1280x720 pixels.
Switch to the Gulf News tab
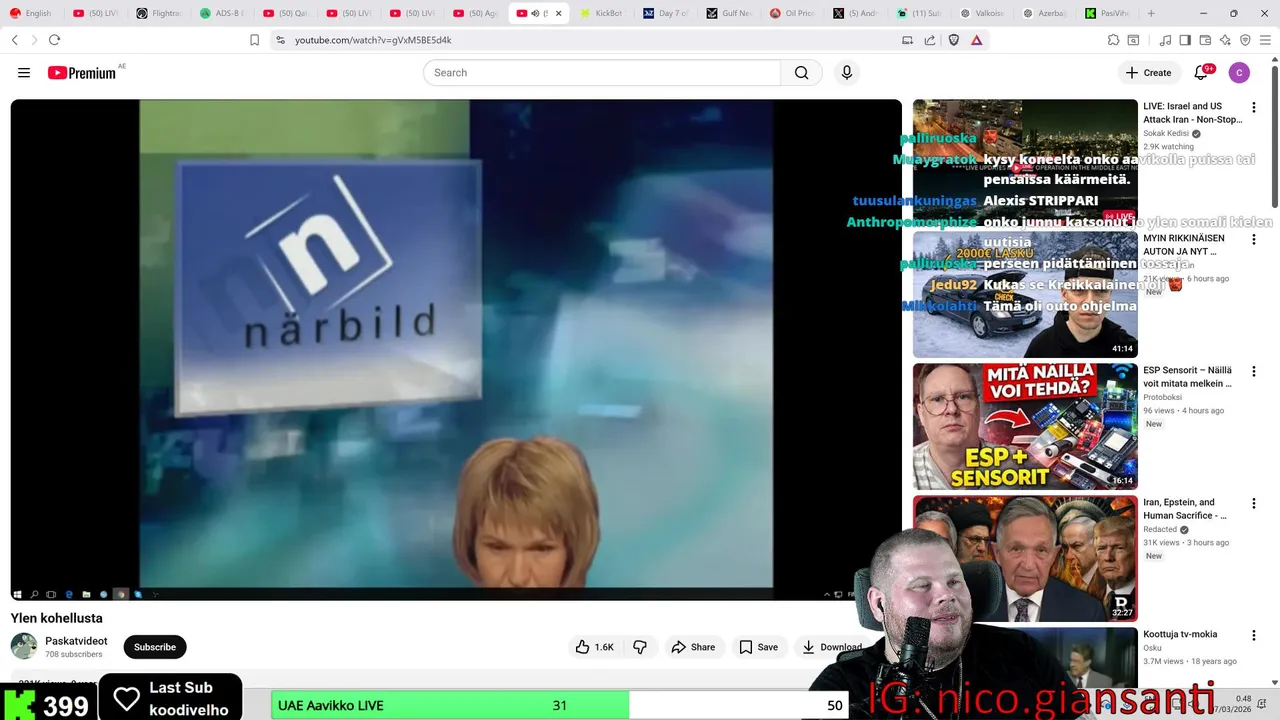[729, 13]
